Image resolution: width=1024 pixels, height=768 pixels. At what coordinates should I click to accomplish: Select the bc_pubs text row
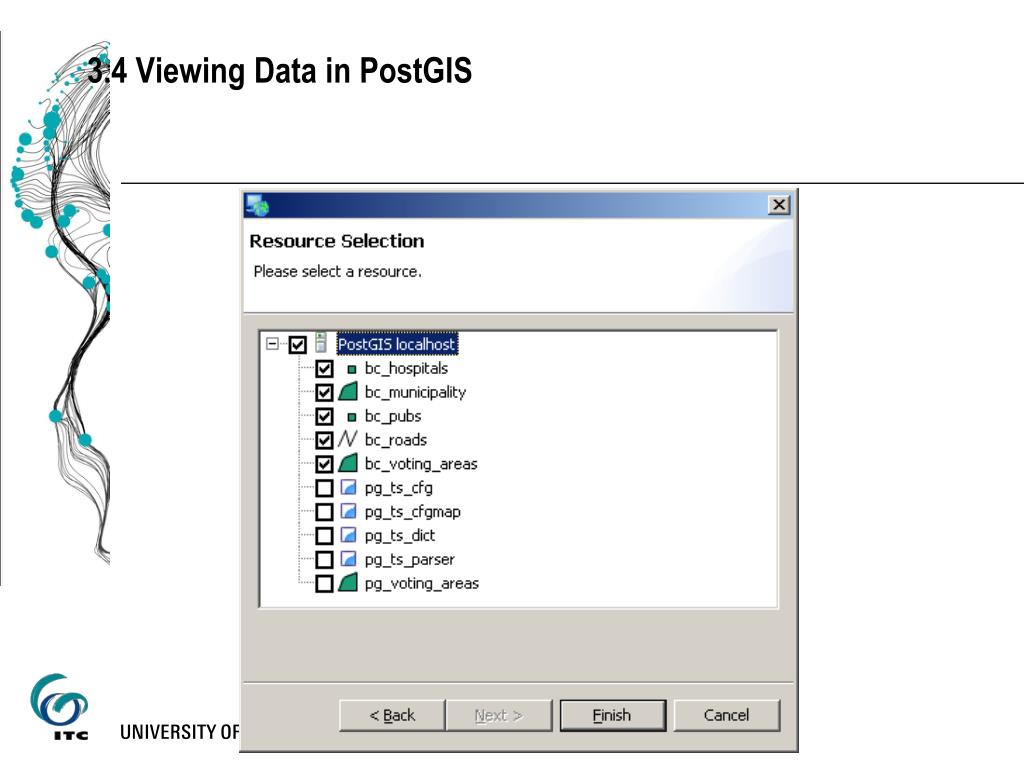tap(392, 416)
